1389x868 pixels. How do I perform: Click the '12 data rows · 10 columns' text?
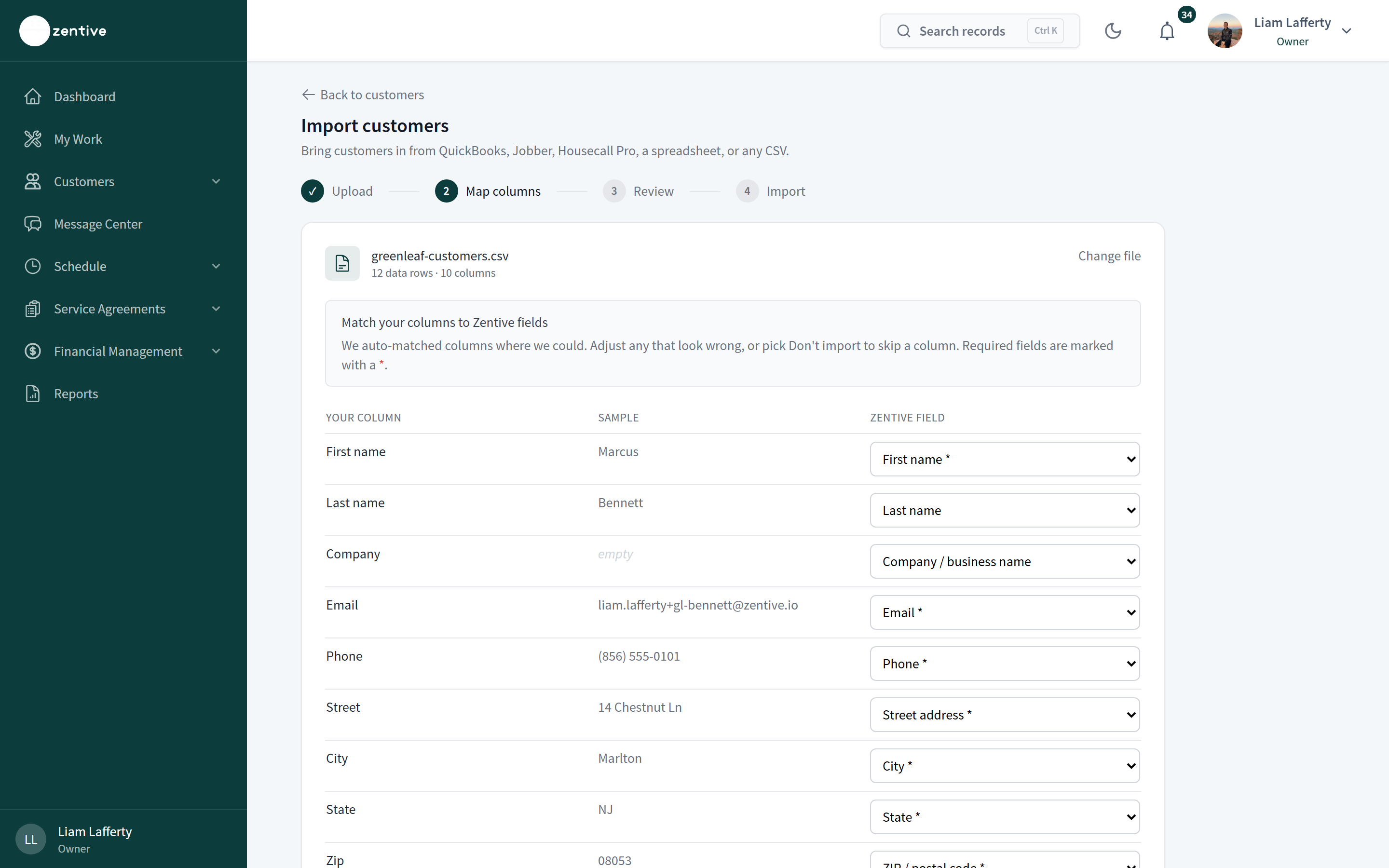point(434,273)
